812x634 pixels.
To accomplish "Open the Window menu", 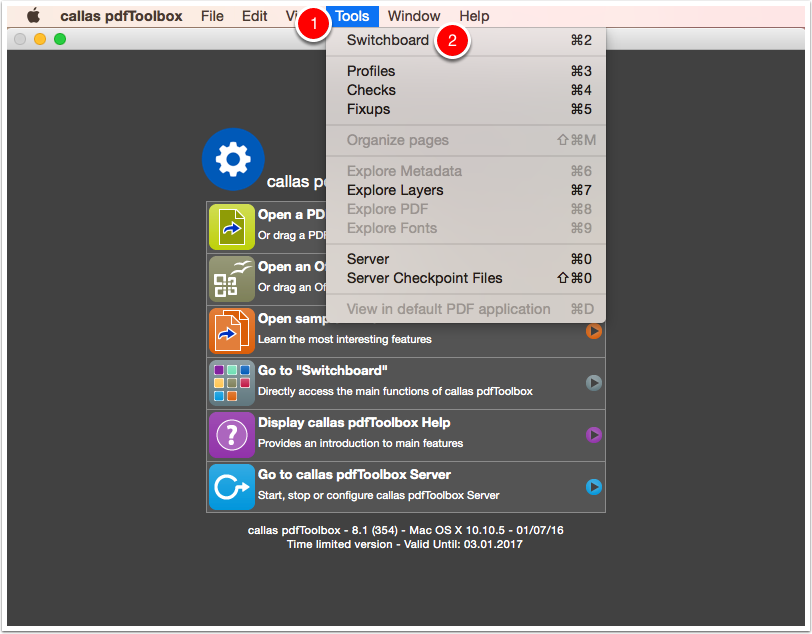I will pyautogui.click(x=414, y=16).
